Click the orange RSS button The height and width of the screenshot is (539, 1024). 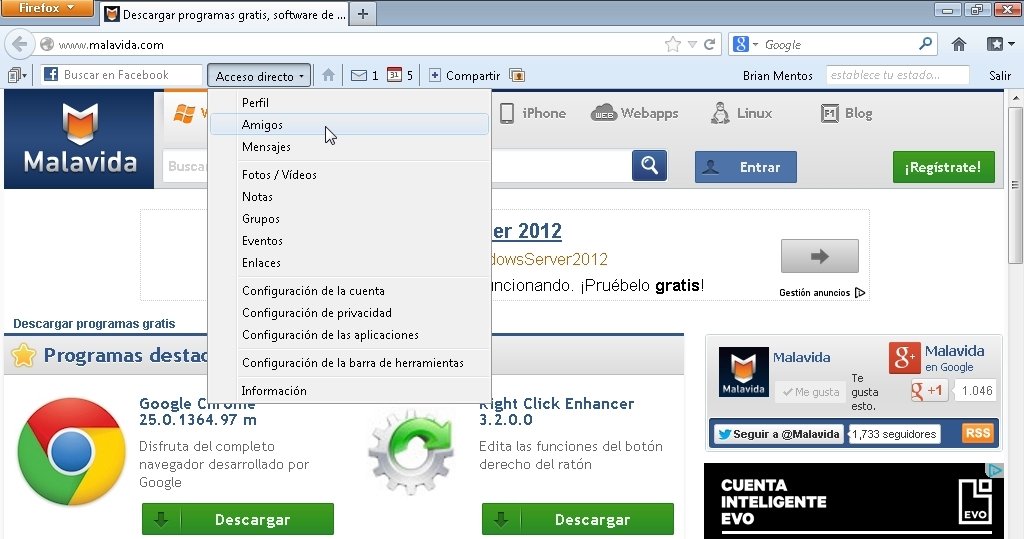click(x=978, y=433)
